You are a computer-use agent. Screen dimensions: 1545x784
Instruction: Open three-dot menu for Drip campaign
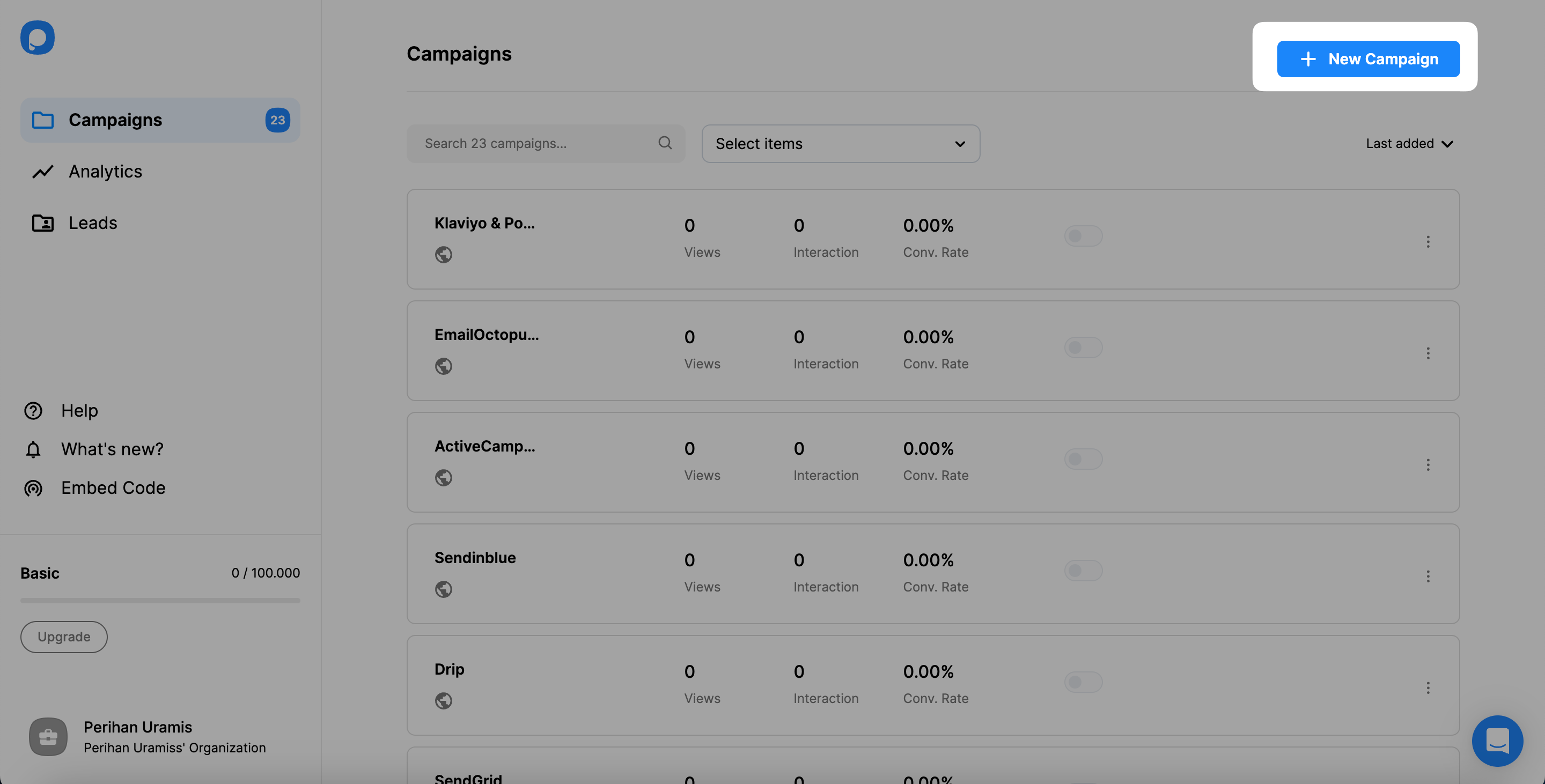pyautogui.click(x=1428, y=687)
